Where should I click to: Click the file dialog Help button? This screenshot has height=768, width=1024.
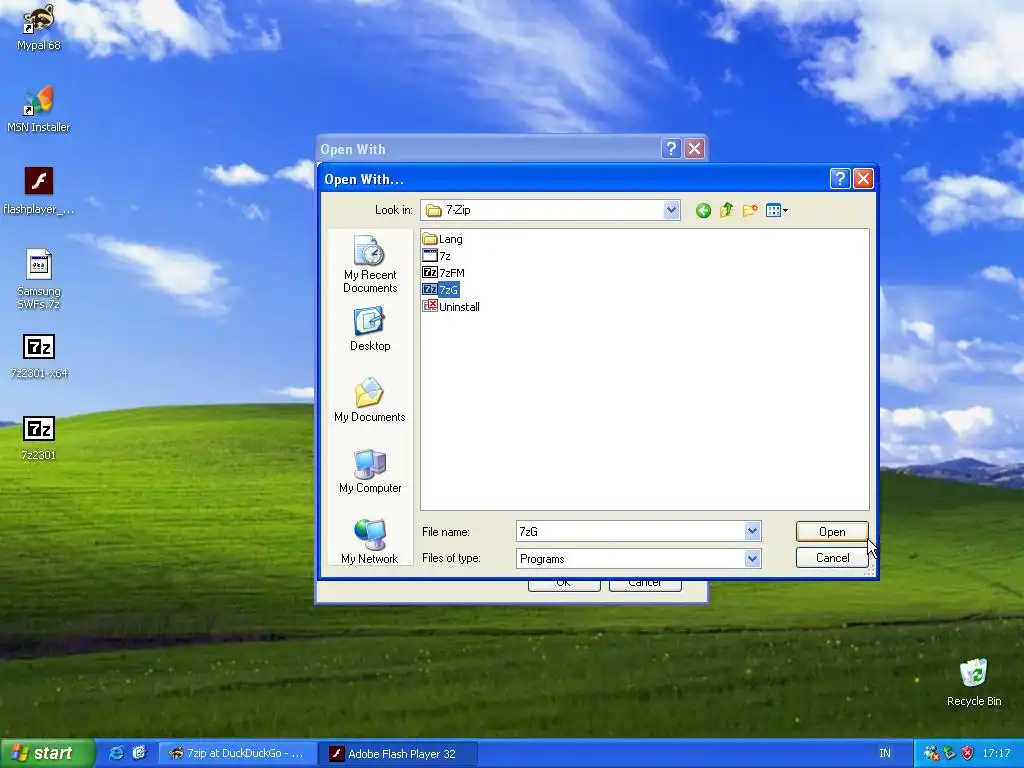[x=840, y=178]
